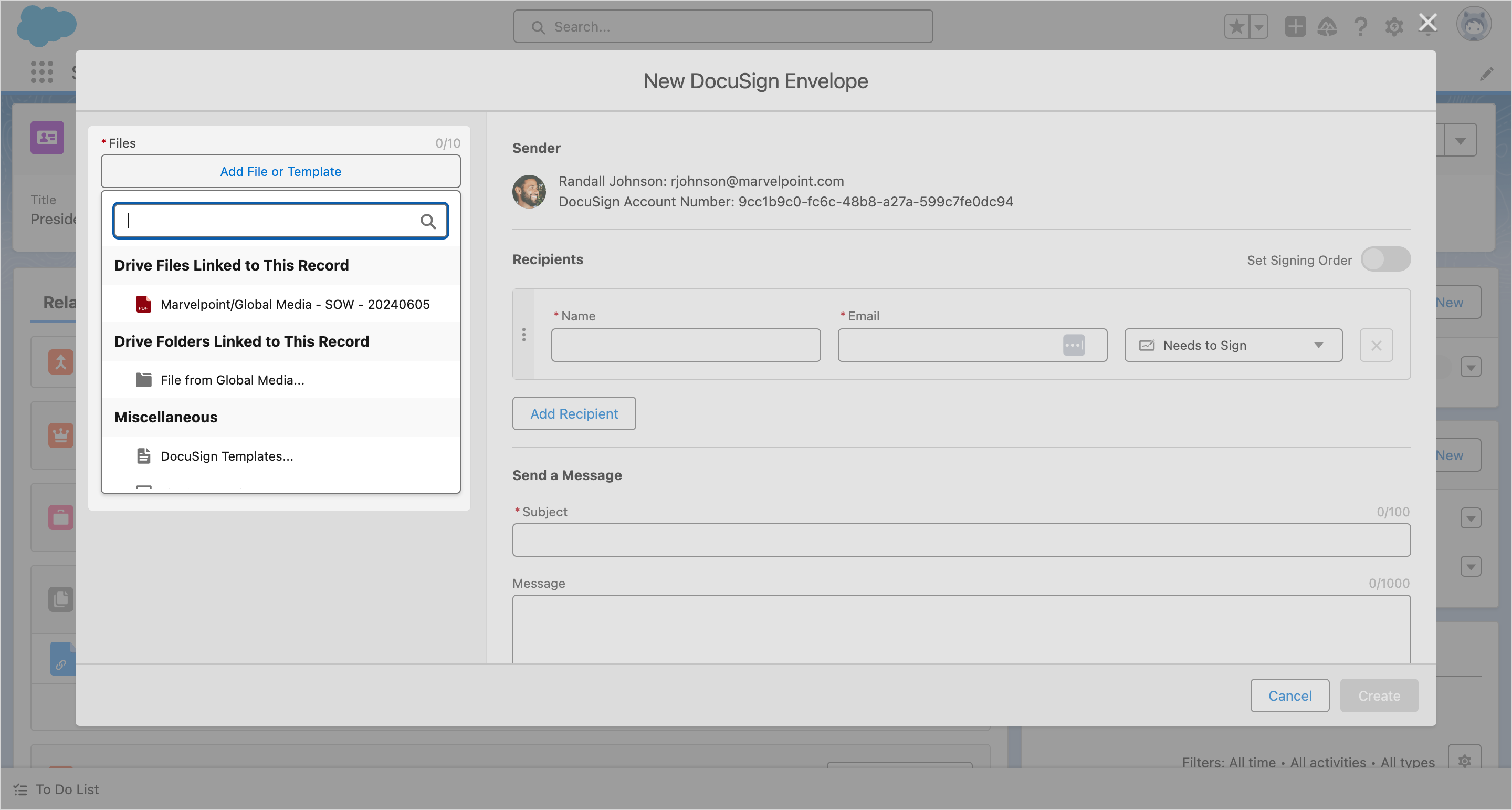The image size is (1512, 810).
Task: Open the Needs to Sign dropdown
Action: click(1233, 346)
